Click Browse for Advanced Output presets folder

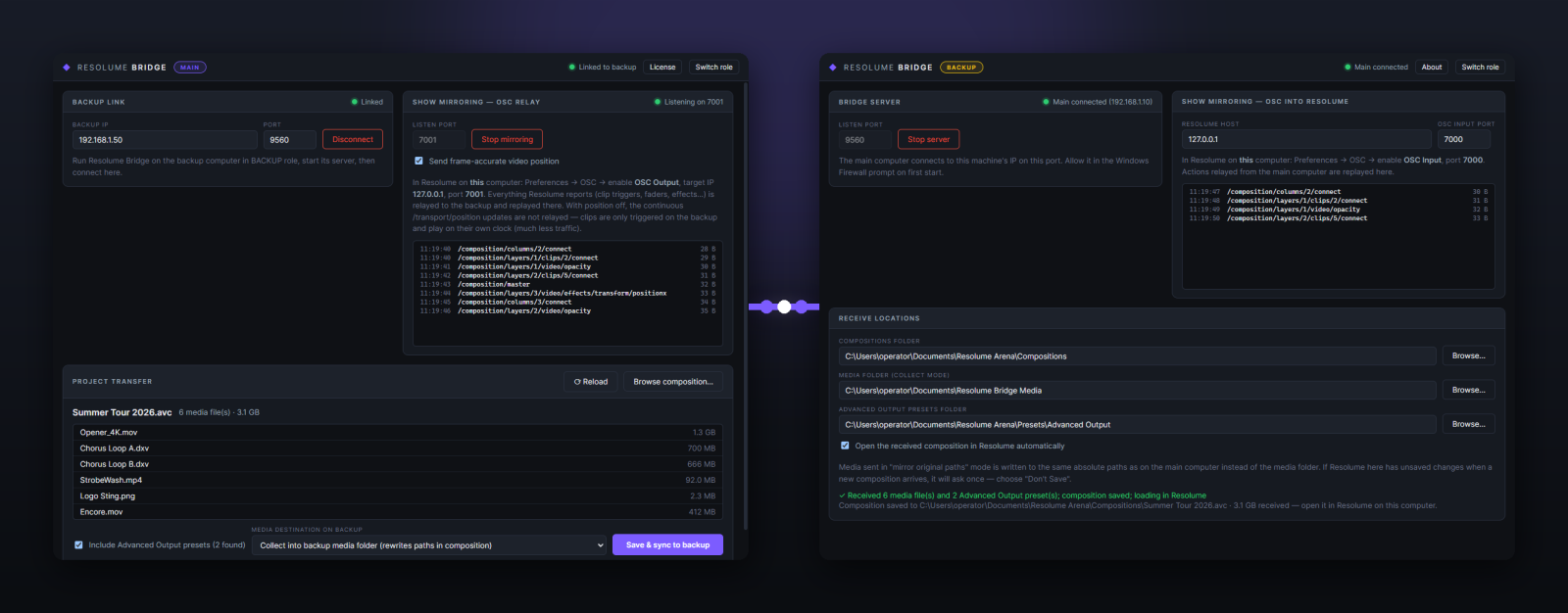[1468, 424]
